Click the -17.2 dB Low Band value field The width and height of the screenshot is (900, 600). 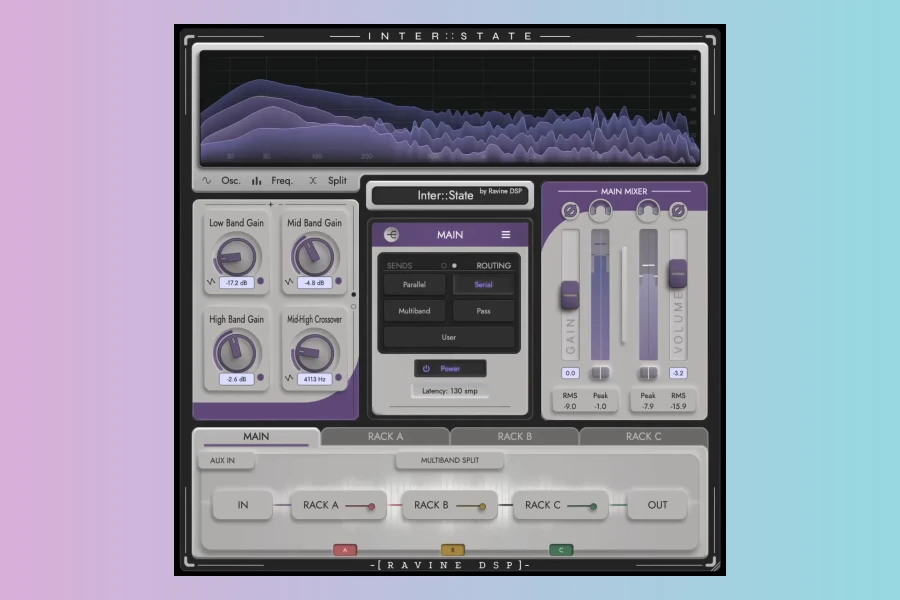pos(236,282)
